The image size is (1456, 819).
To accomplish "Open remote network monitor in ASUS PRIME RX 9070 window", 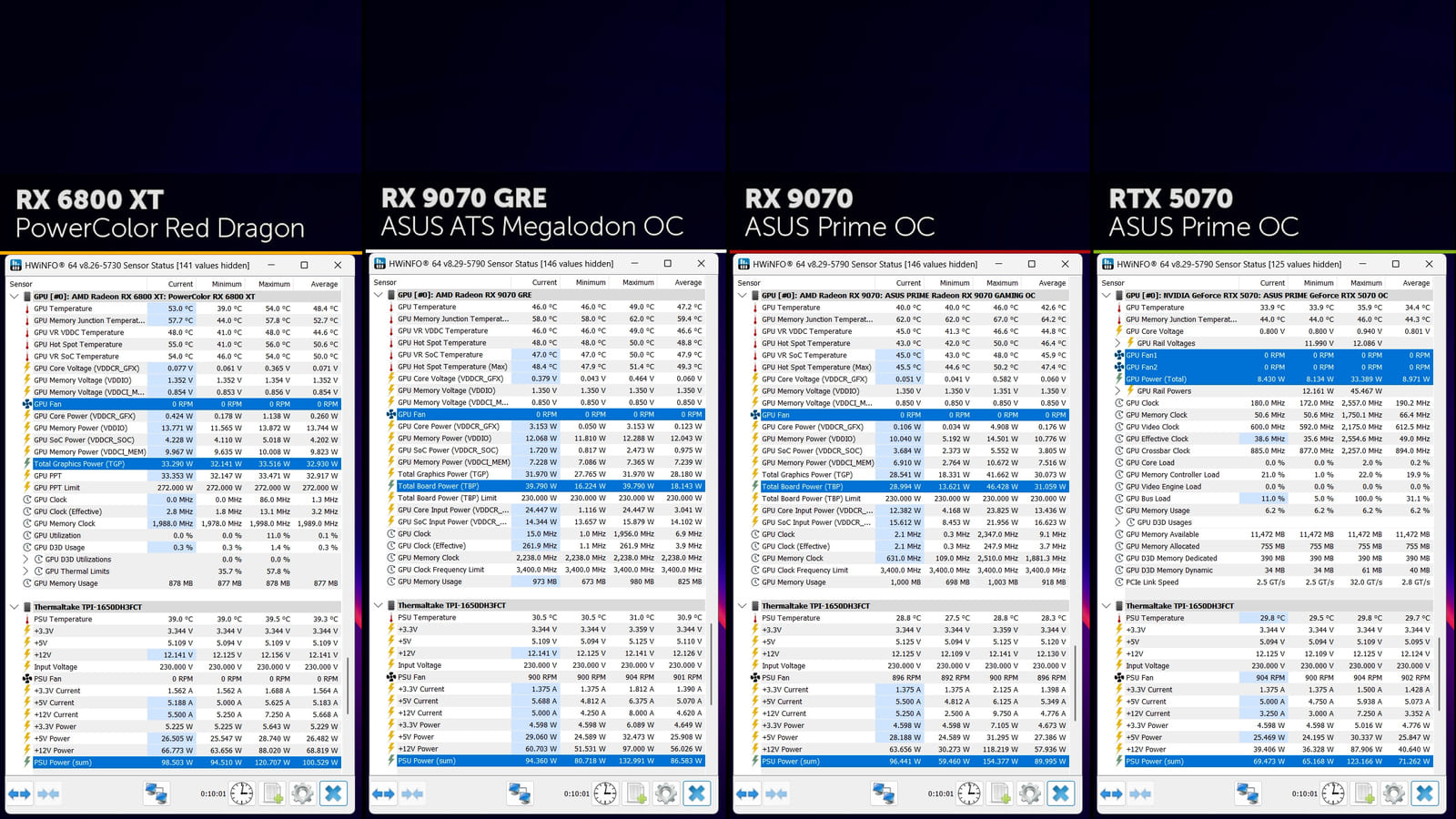I will (x=884, y=793).
